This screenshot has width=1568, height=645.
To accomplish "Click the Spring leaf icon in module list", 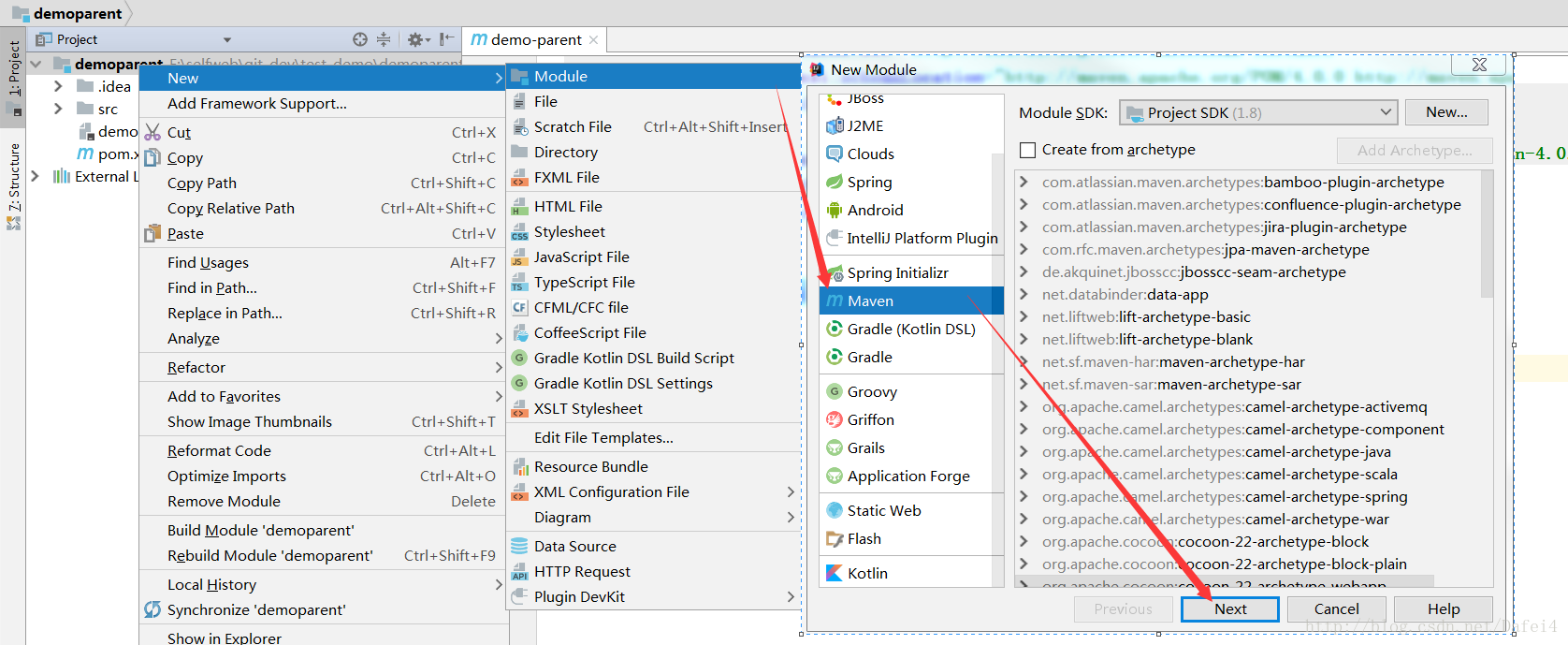I will [x=835, y=182].
